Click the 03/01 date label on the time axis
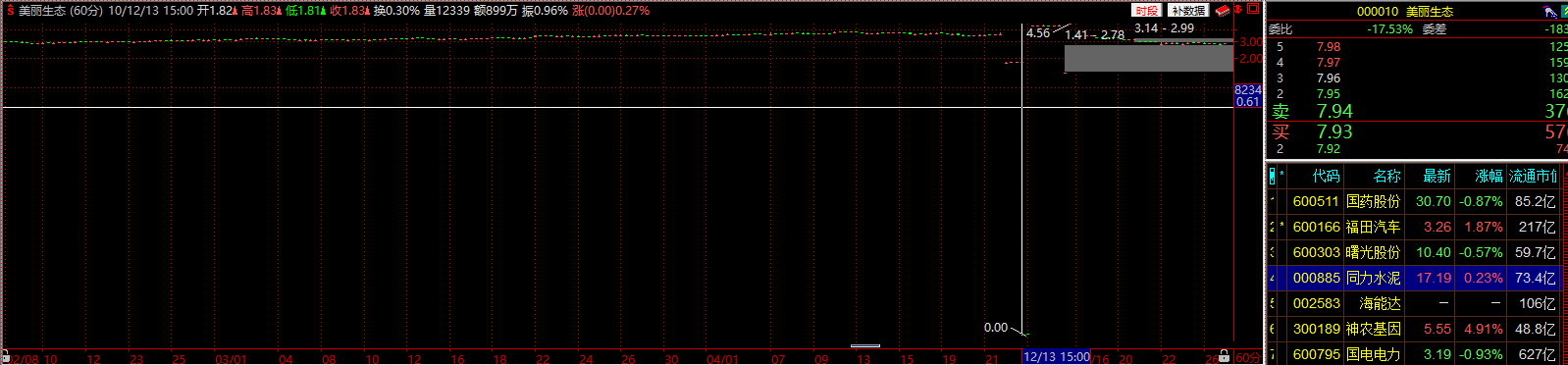The width and height of the screenshot is (1568, 365). click(x=231, y=359)
